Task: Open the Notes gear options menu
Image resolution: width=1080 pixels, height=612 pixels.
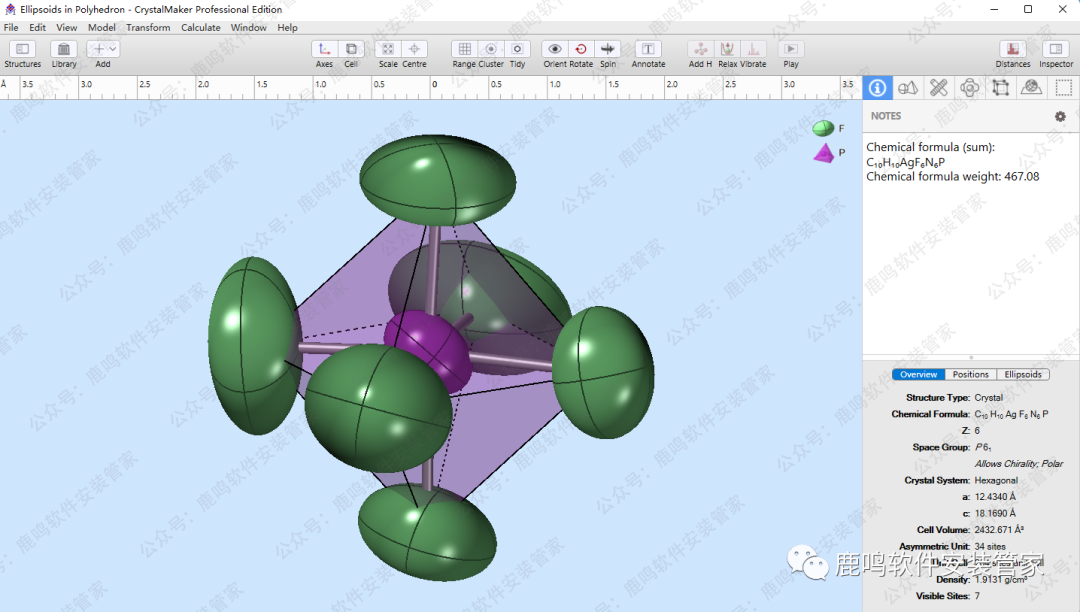Action: pos(1060,116)
